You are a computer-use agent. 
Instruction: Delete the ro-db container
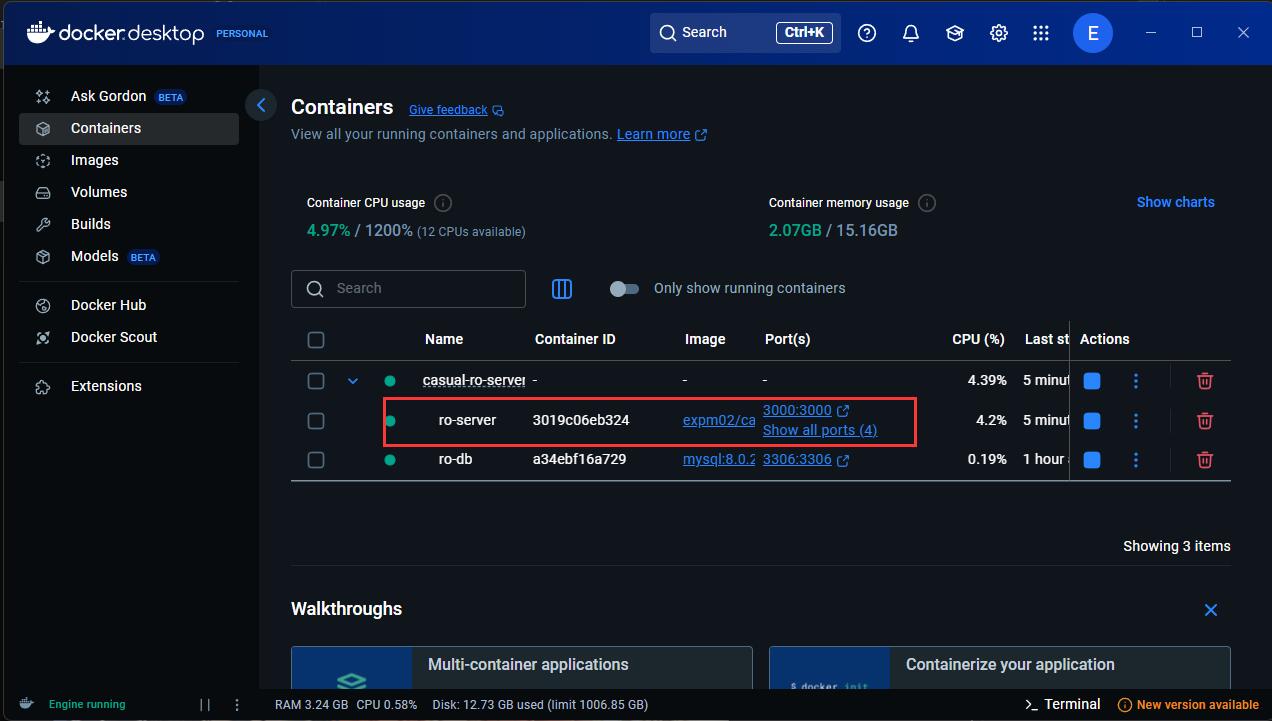(x=1205, y=460)
